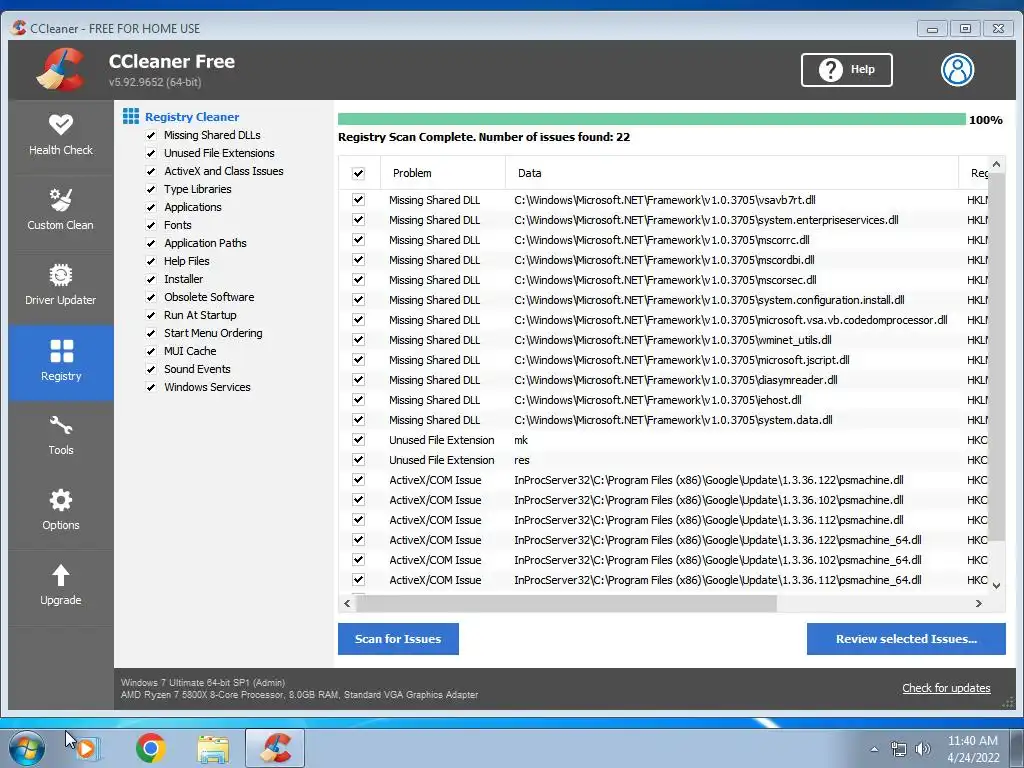Open the Tools section
The image size is (1024, 768).
tap(61, 437)
